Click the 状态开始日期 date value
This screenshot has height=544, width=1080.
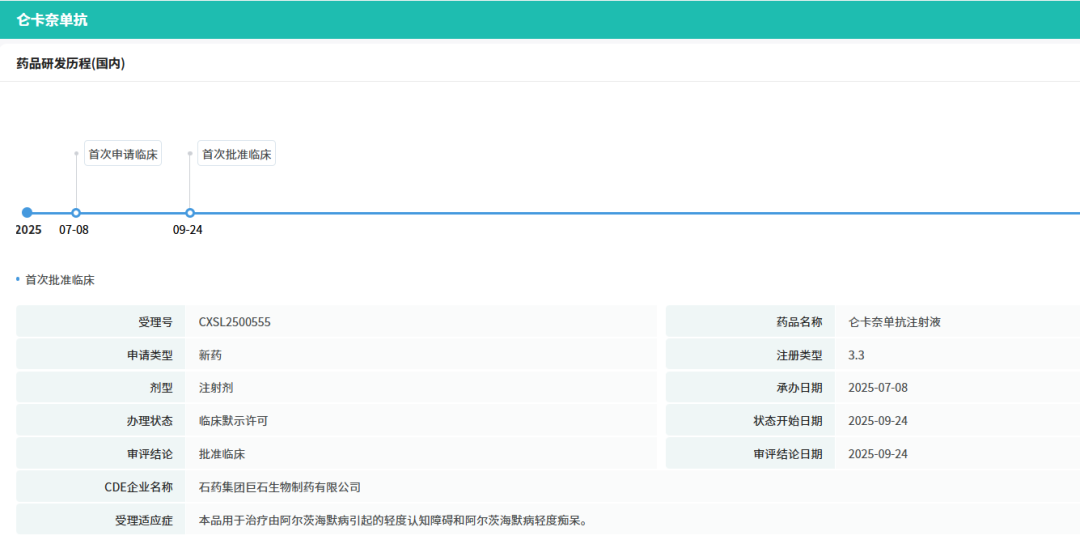(877, 421)
